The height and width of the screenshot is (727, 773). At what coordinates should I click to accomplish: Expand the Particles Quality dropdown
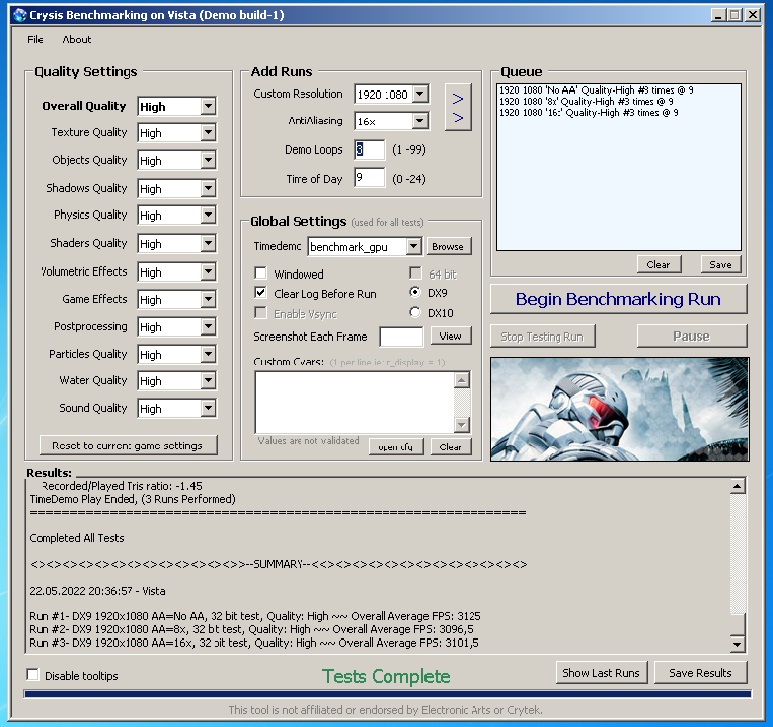coord(209,354)
